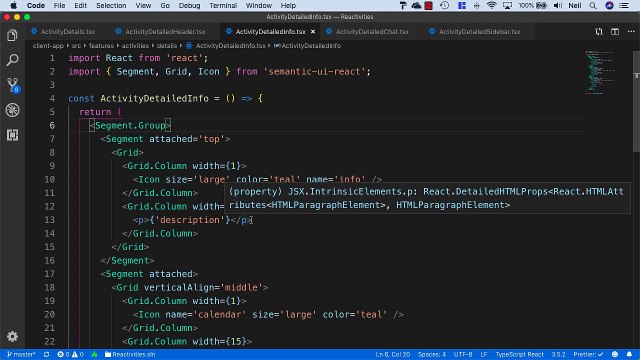Open the Apple menu

[x=13, y=5]
